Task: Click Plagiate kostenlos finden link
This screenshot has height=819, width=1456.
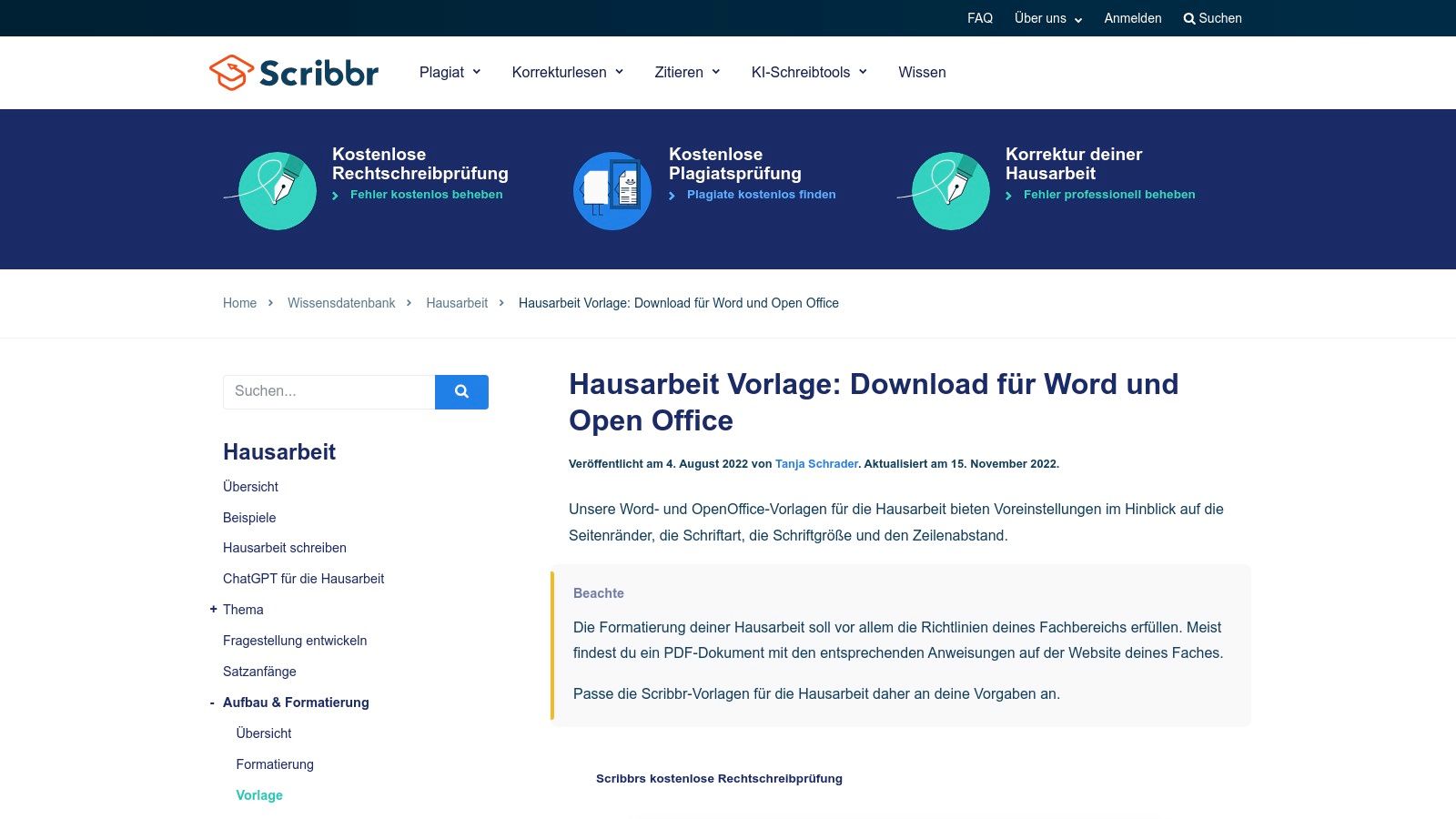Action: pyautogui.click(x=761, y=195)
